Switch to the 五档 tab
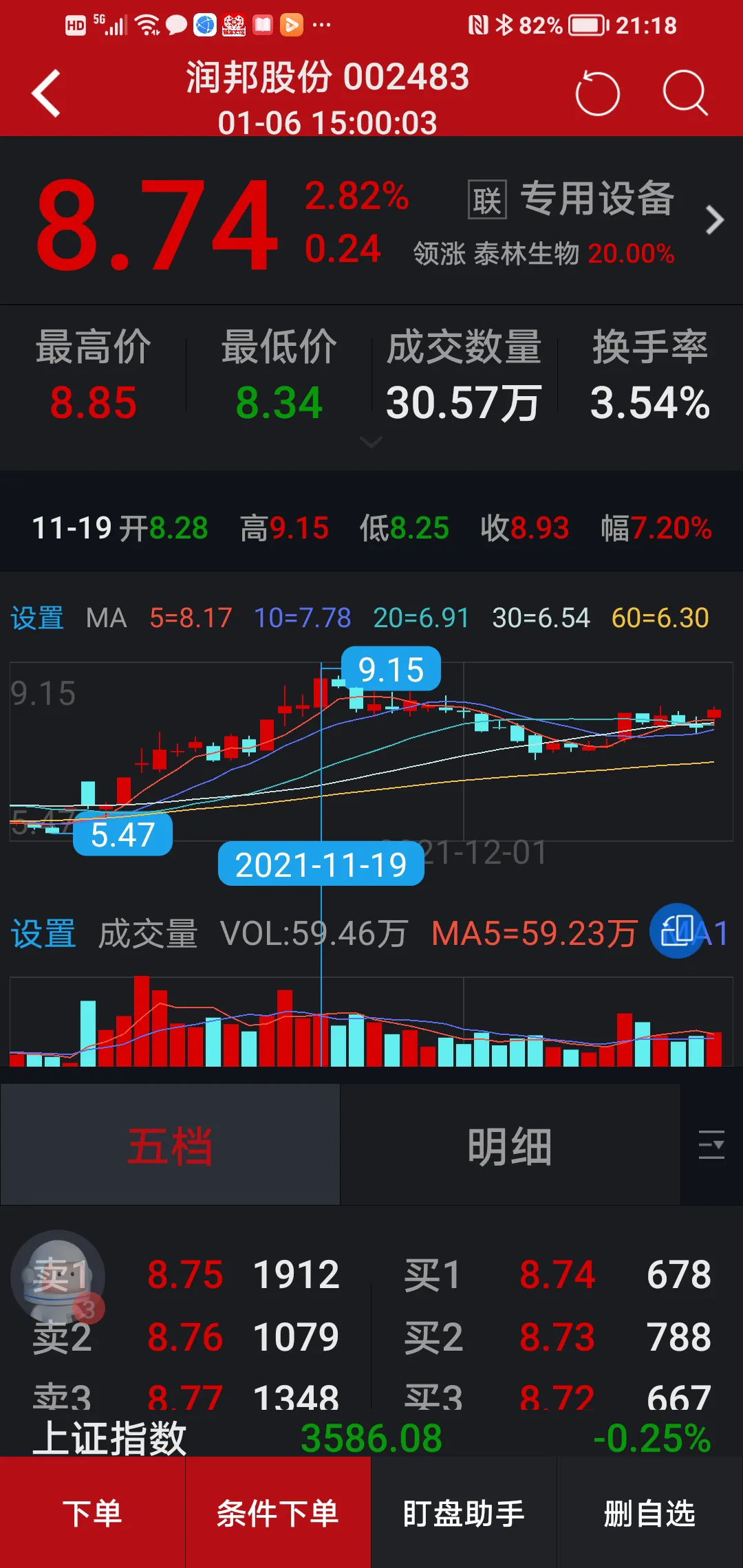743x1568 pixels. click(x=170, y=1145)
